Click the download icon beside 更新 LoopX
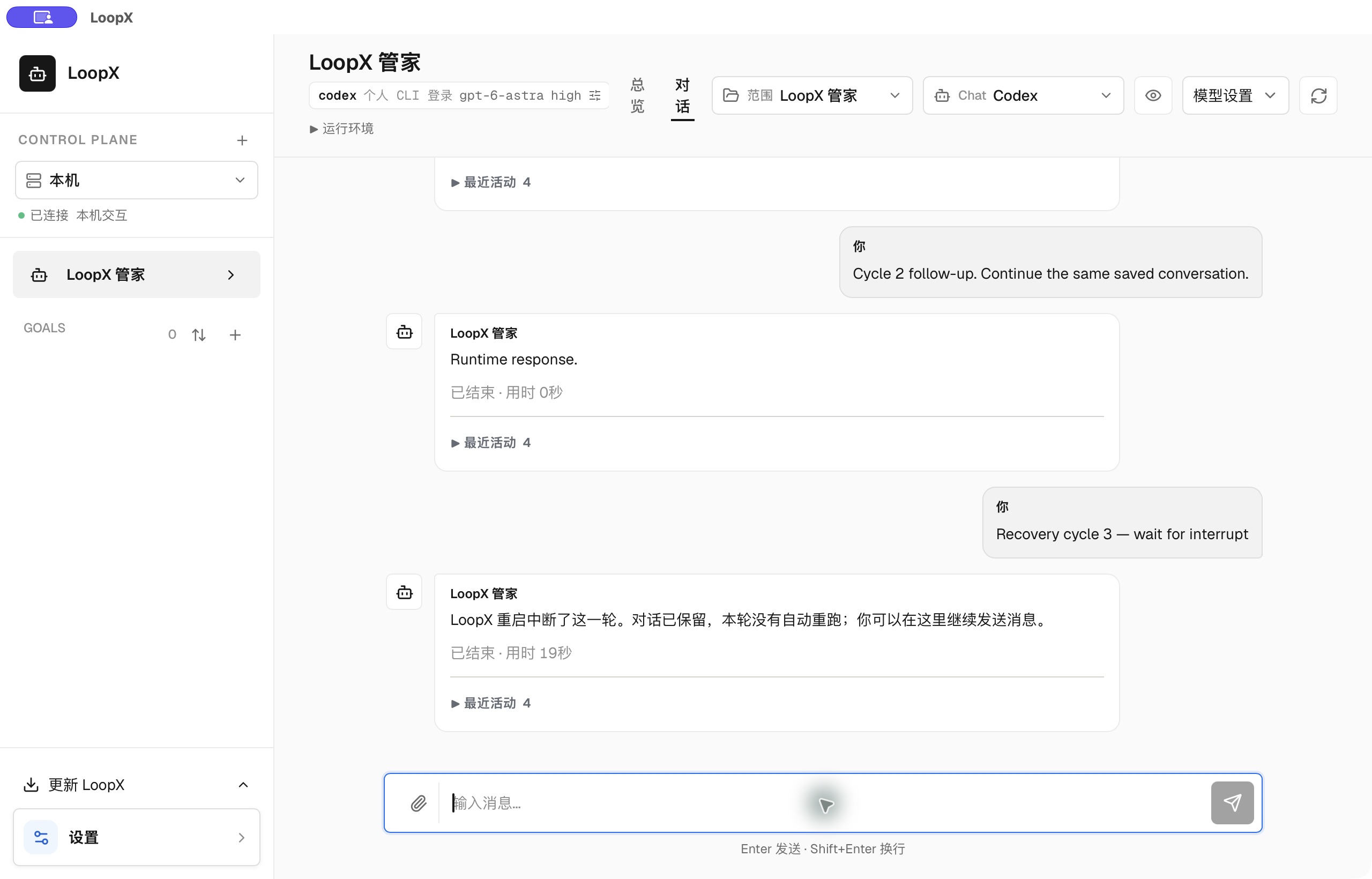 [x=31, y=785]
